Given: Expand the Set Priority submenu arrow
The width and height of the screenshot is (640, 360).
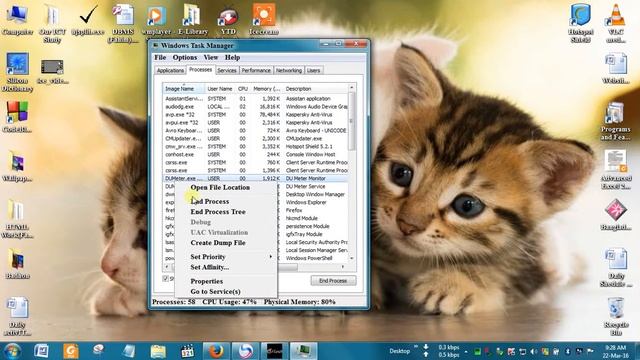Looking at the screenshot, I should click(270, 257).
